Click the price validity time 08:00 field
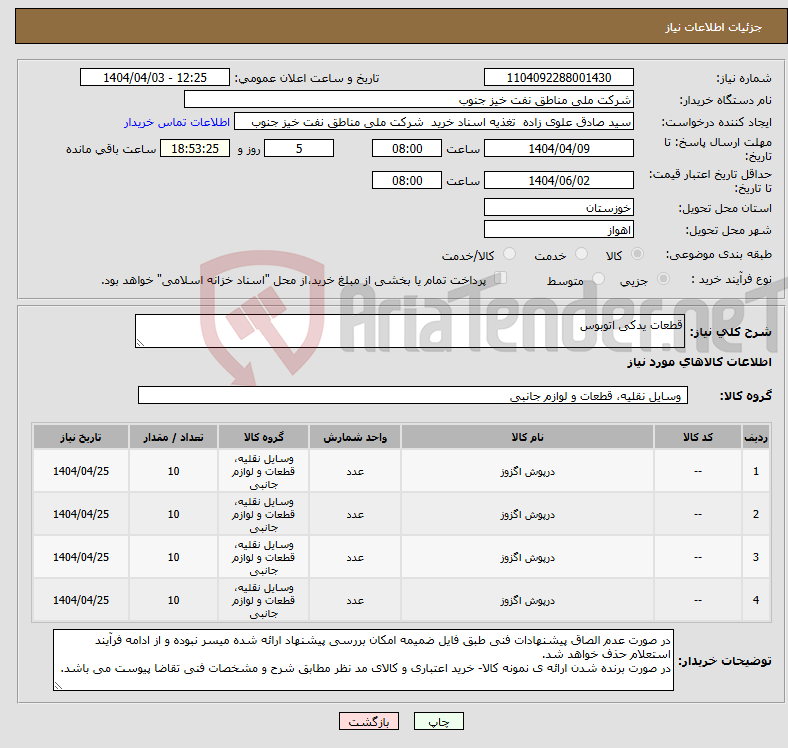This screenshot has height=748, width=788. pos(407,180)
